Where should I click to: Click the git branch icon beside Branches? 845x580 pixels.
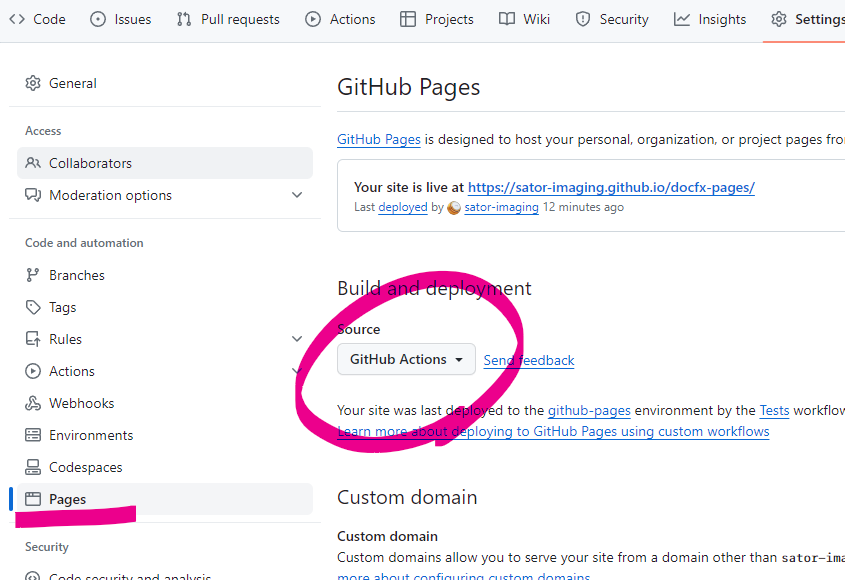click(x=32, y=275)
